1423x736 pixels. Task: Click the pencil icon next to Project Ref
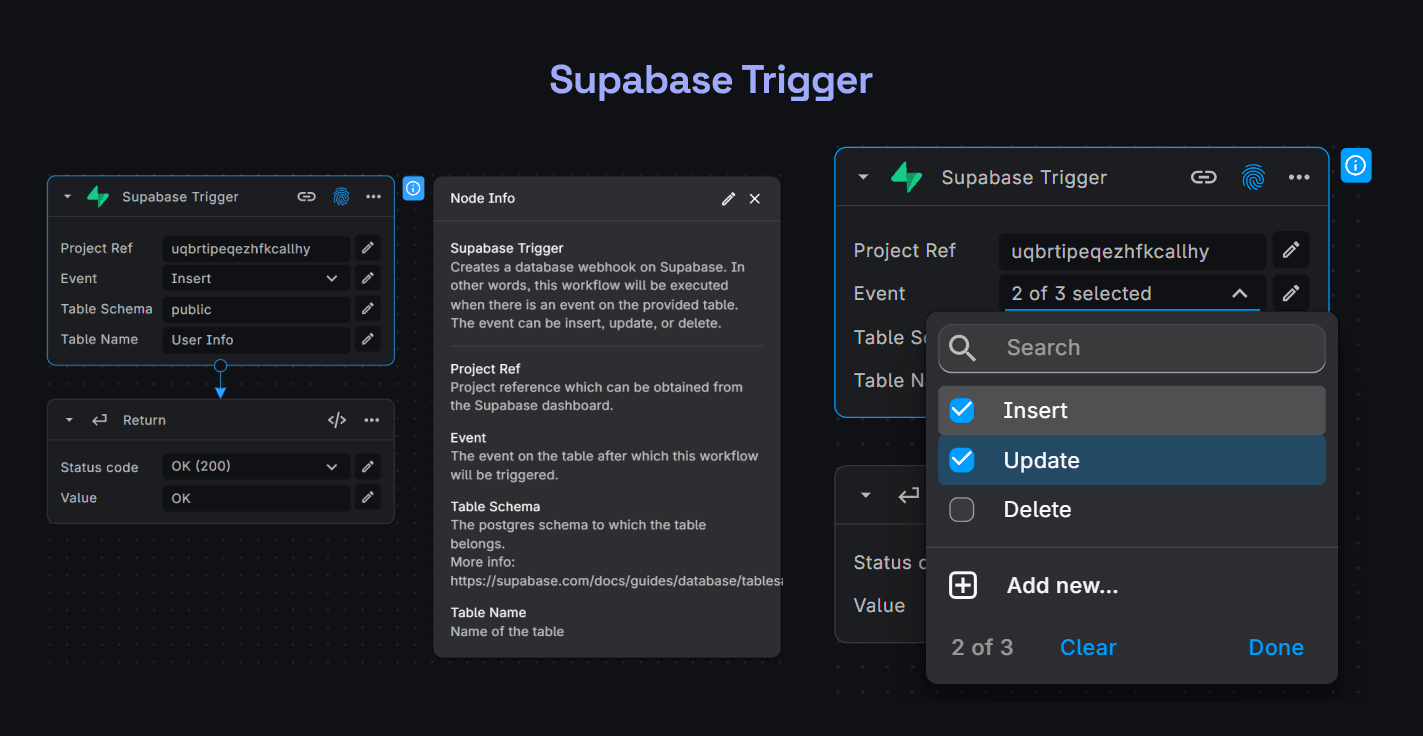(367, 247)
